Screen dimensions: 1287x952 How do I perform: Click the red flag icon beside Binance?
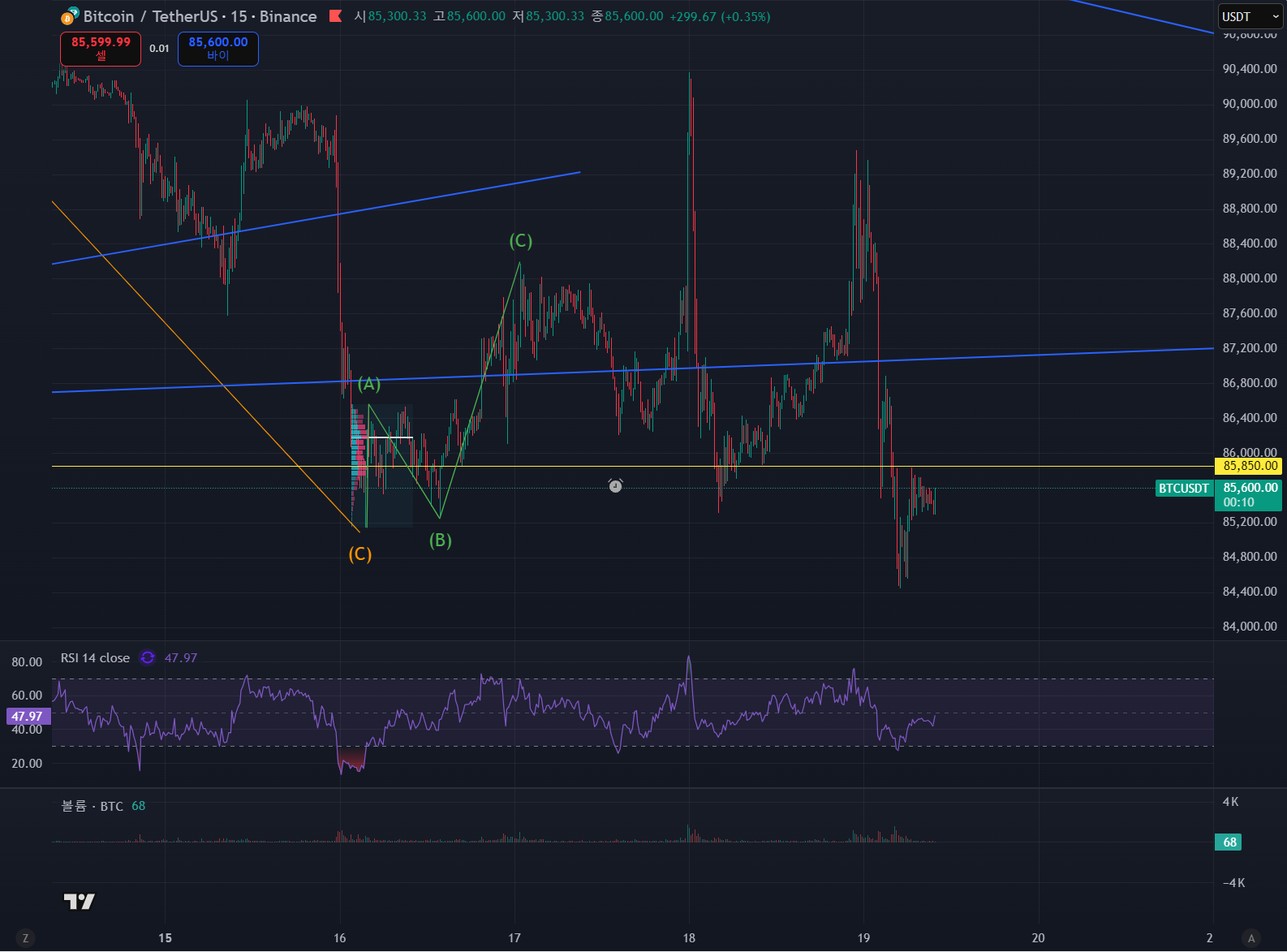point(336,16)
